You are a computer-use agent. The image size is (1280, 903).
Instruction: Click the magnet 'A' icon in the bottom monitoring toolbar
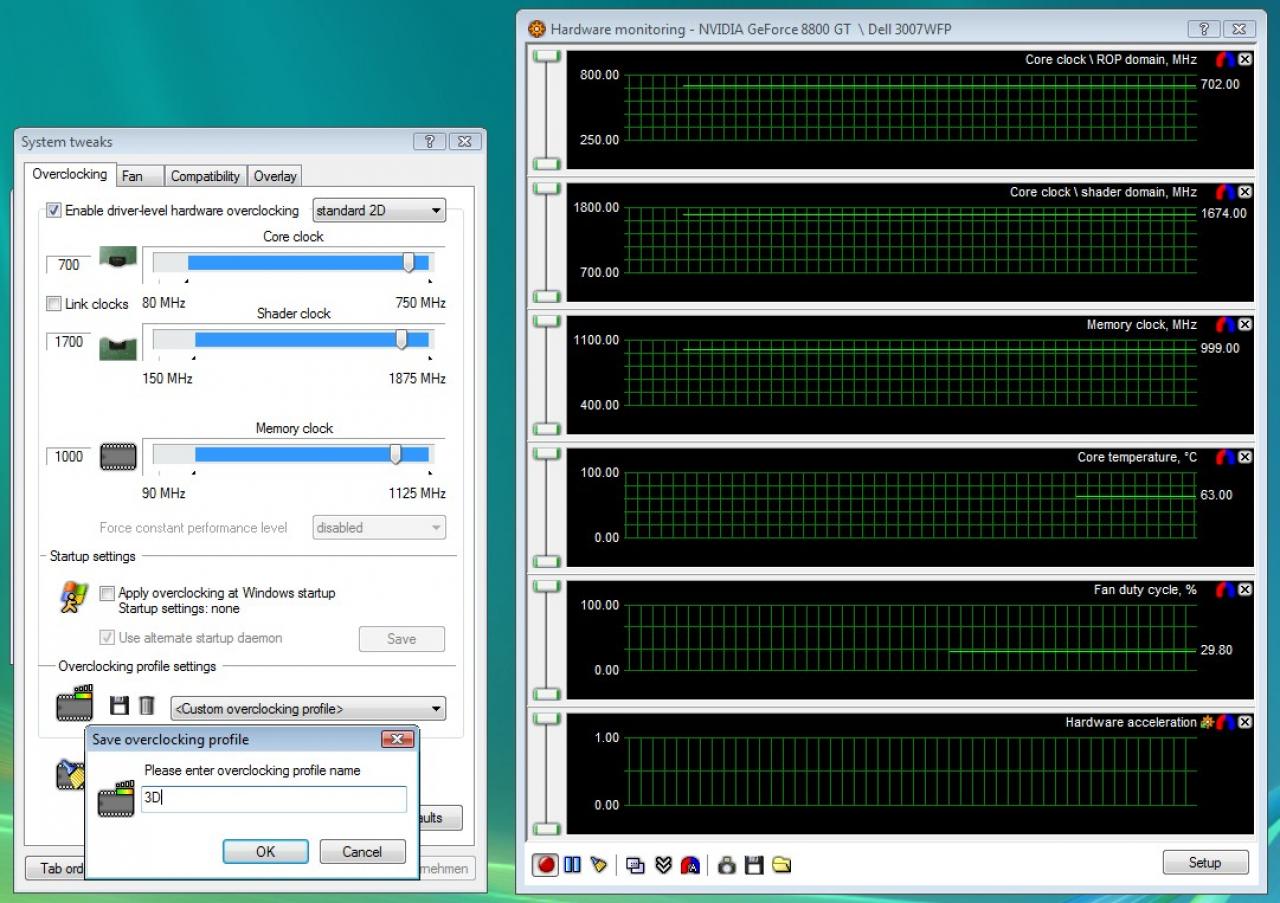(690, 865)
